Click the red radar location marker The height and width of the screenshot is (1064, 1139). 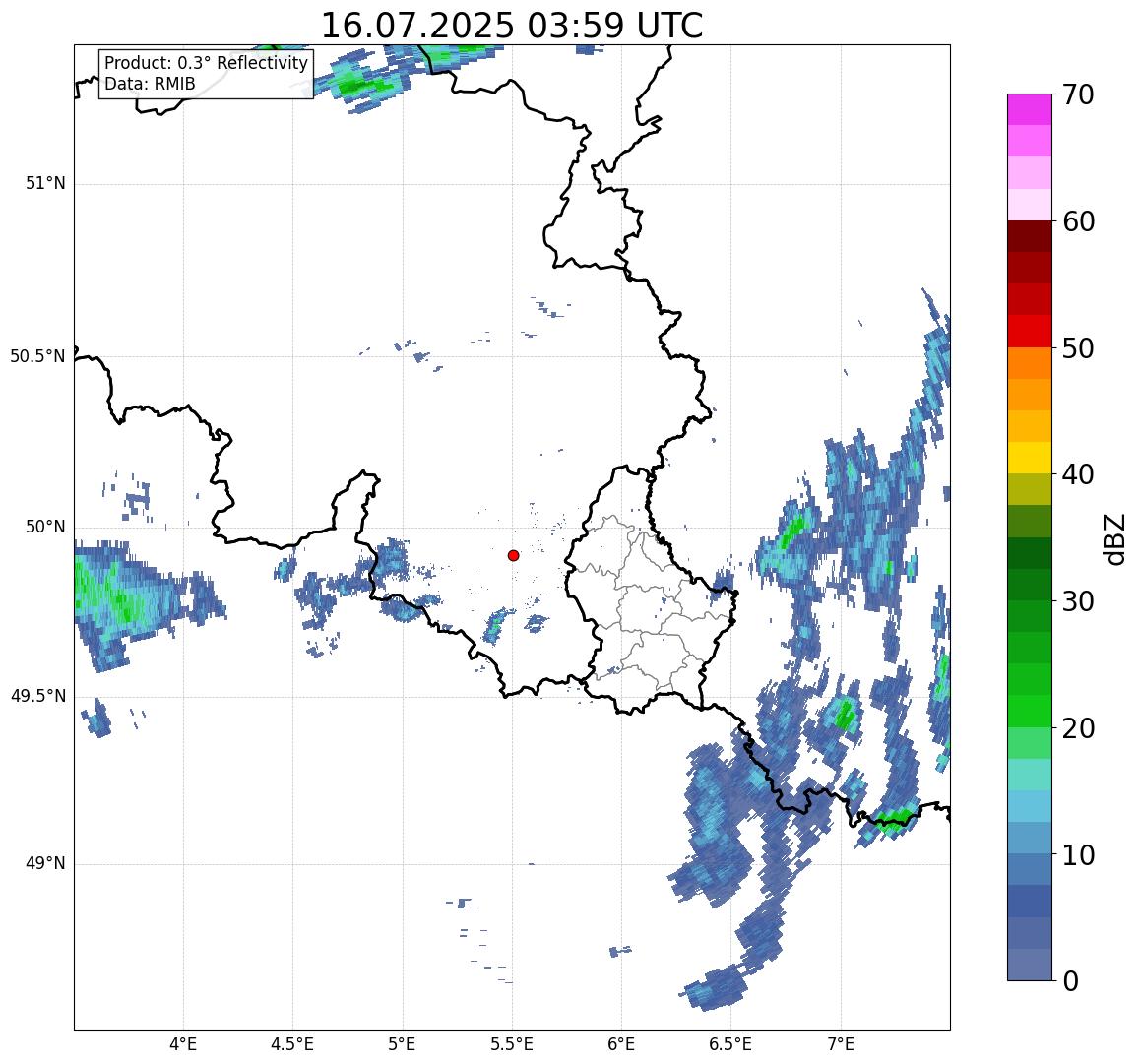click(x=514, y=555)
